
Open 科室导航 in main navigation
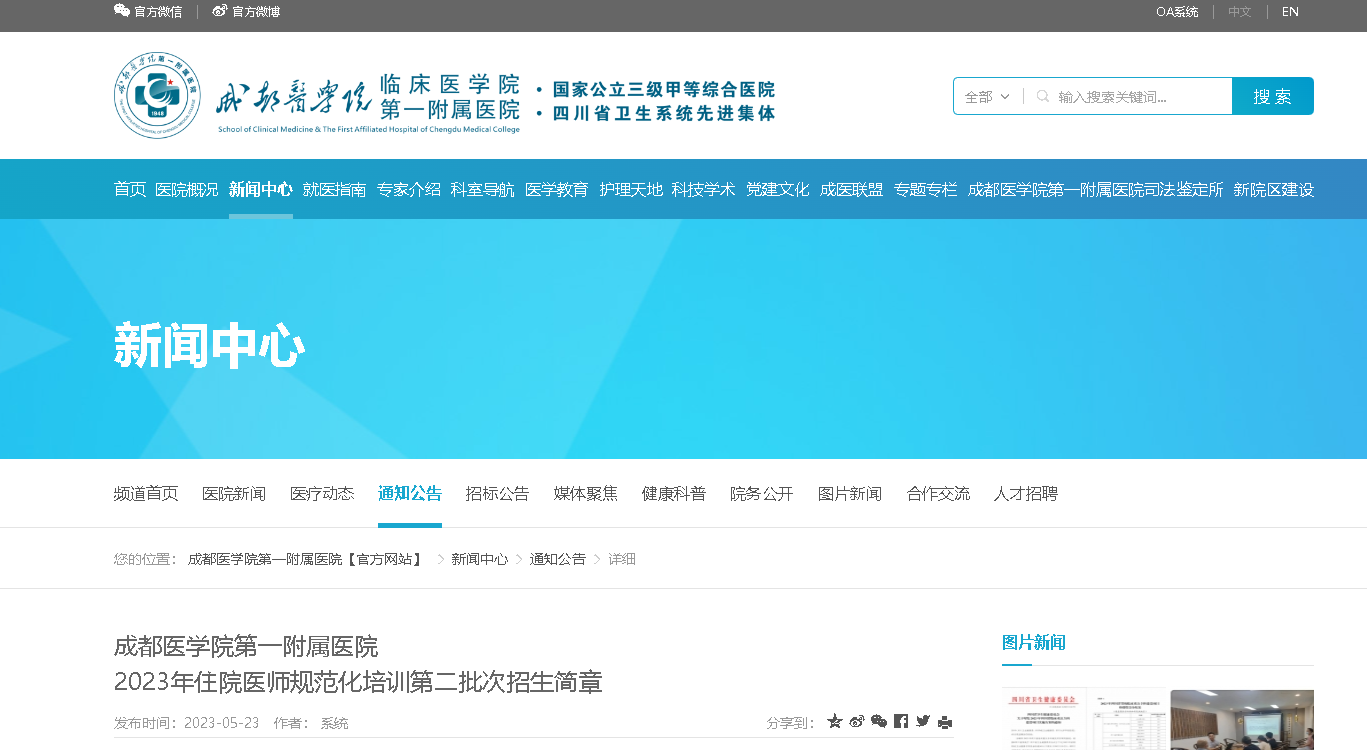pyautogui.click(x=482, y=190)
